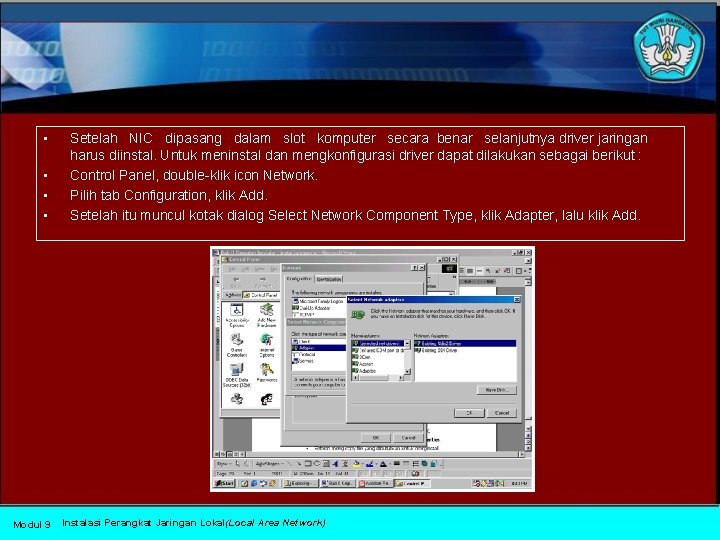The image size is (720, 540).
Task: Click OK in the Network dialog
Action: 376,438
